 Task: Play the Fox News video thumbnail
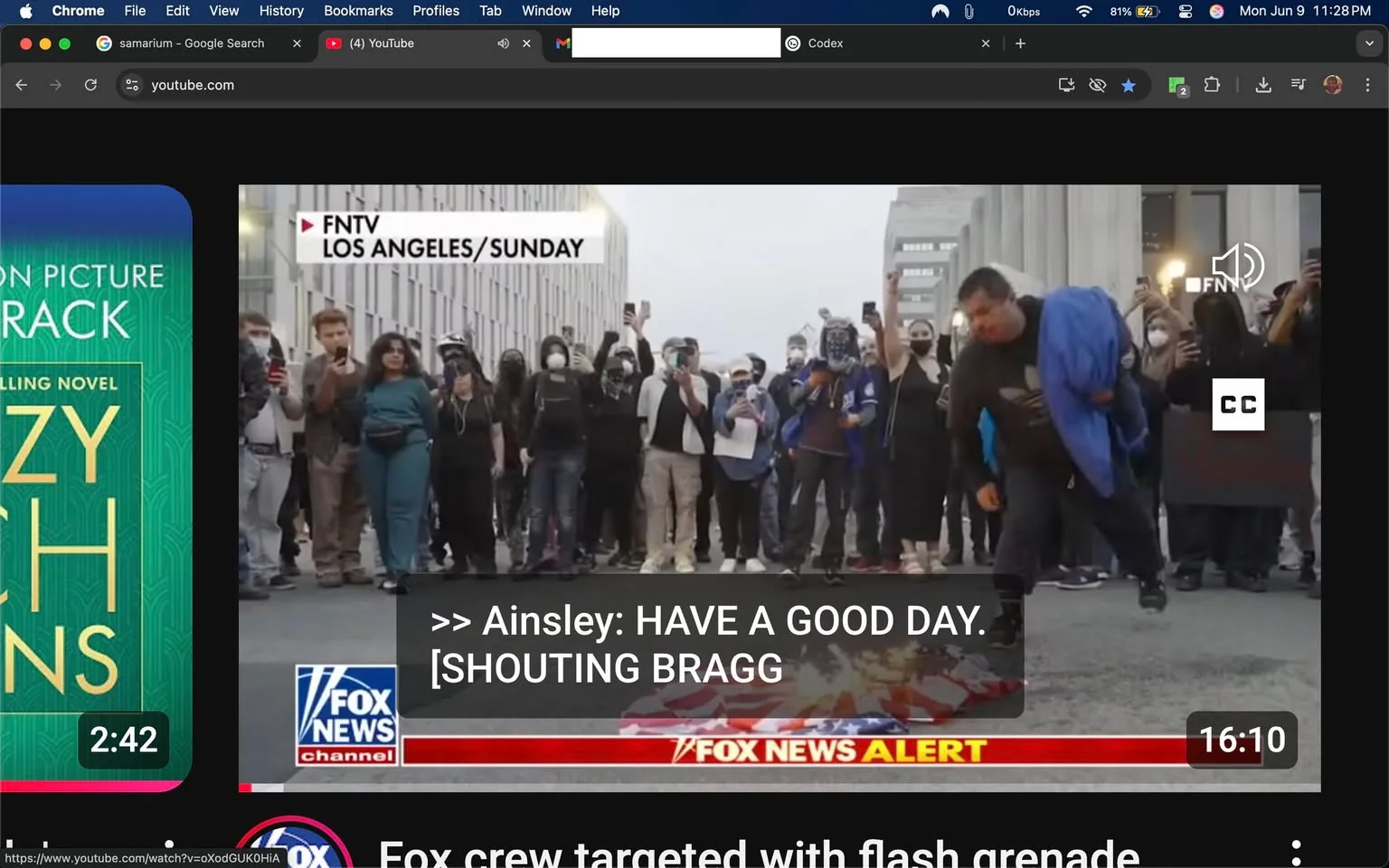click(780, 488)
